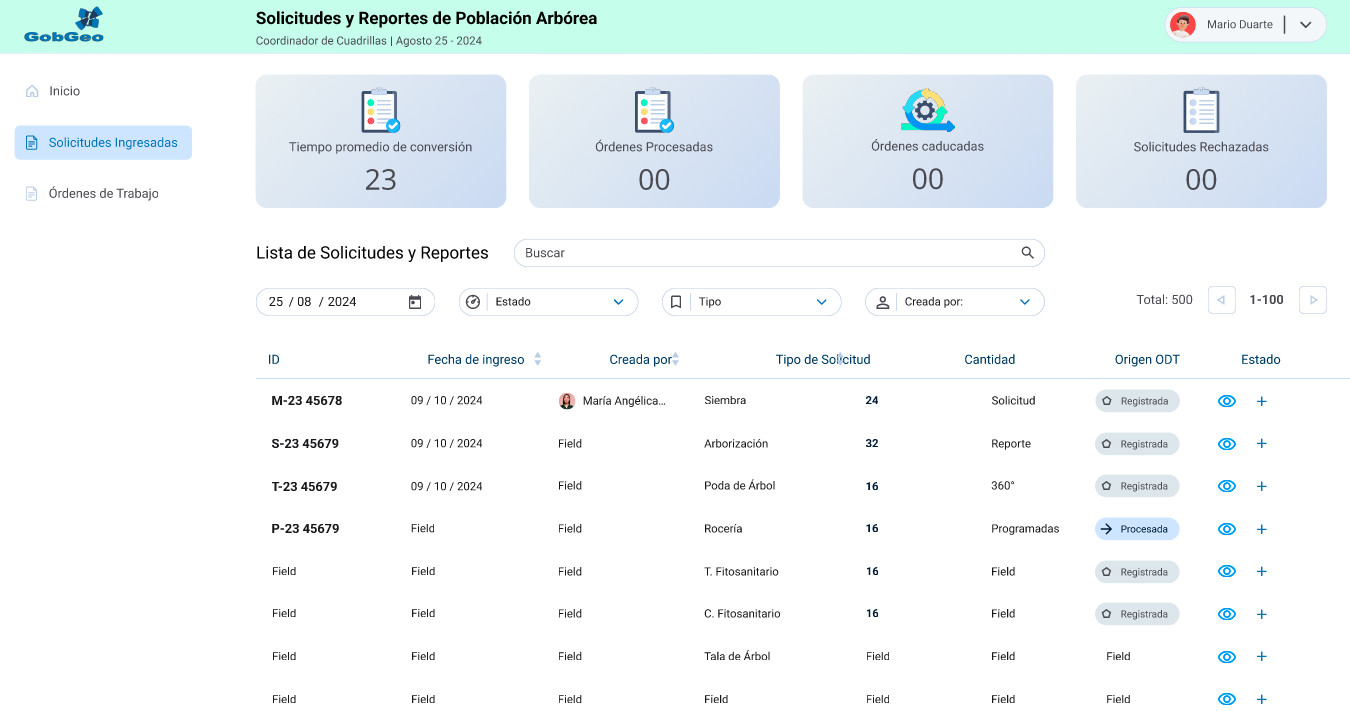View details with eye icon for M-23 45678
This screenshot has height=711, width=1350.
[x=1227, y=401]
